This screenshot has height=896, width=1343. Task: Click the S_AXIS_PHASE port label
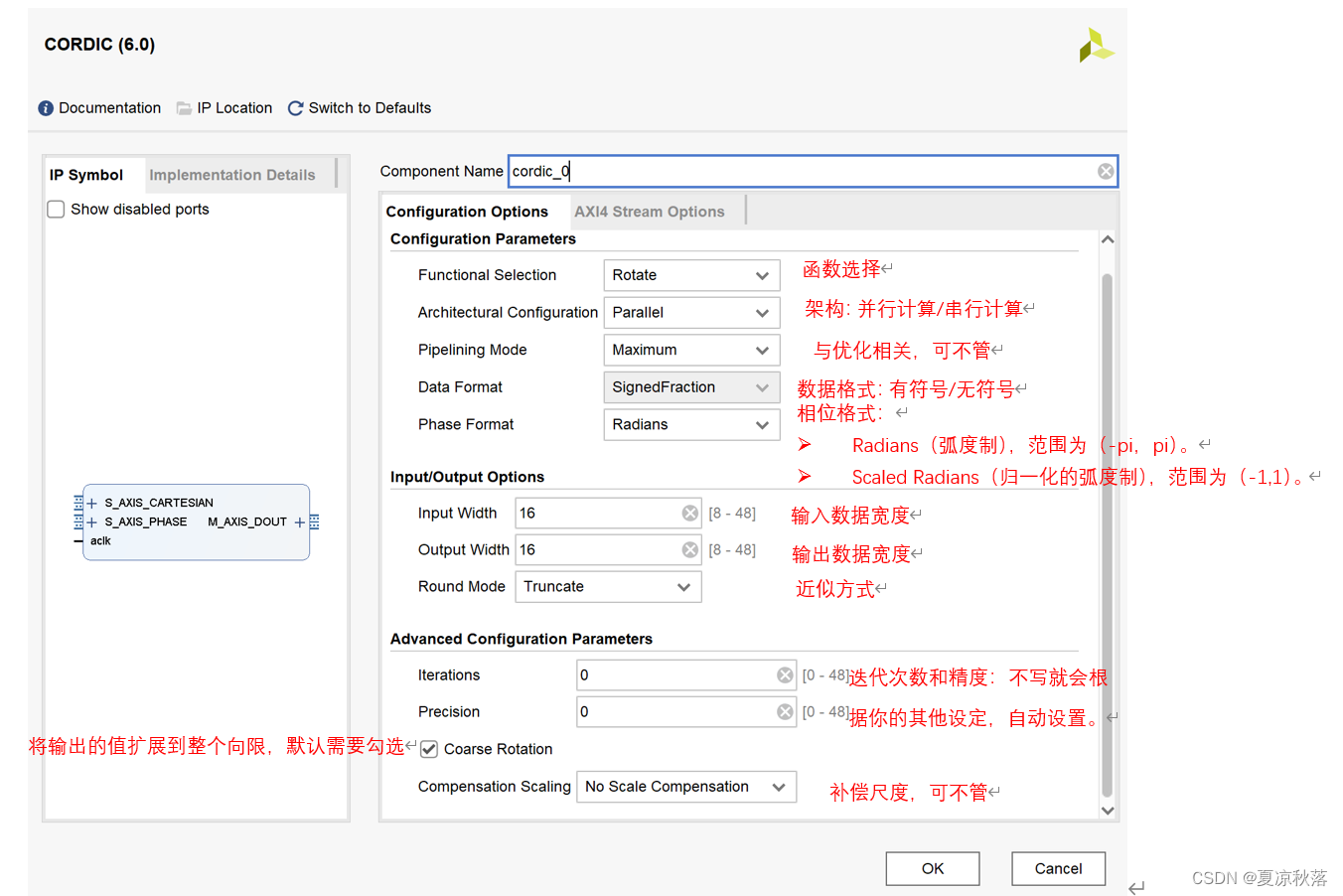click(146, 523)
